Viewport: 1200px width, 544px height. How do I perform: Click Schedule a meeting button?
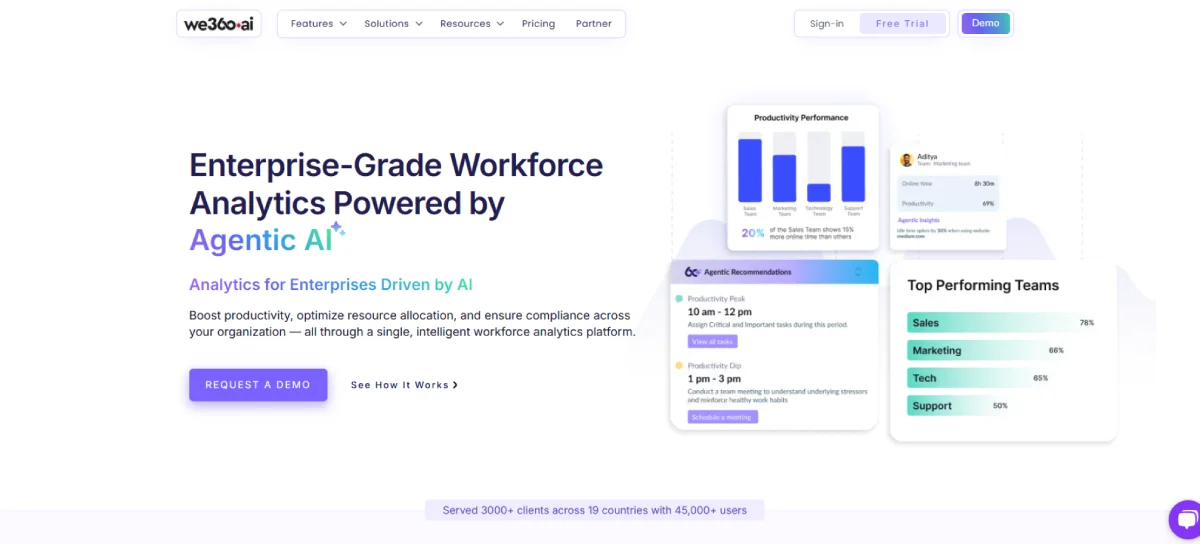[722, 417]
